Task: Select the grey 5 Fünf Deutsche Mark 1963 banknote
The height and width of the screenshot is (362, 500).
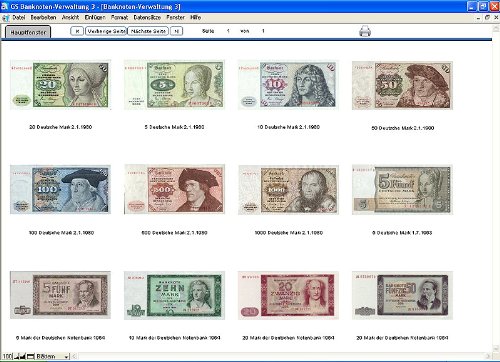Action: (x=402, y=190)
